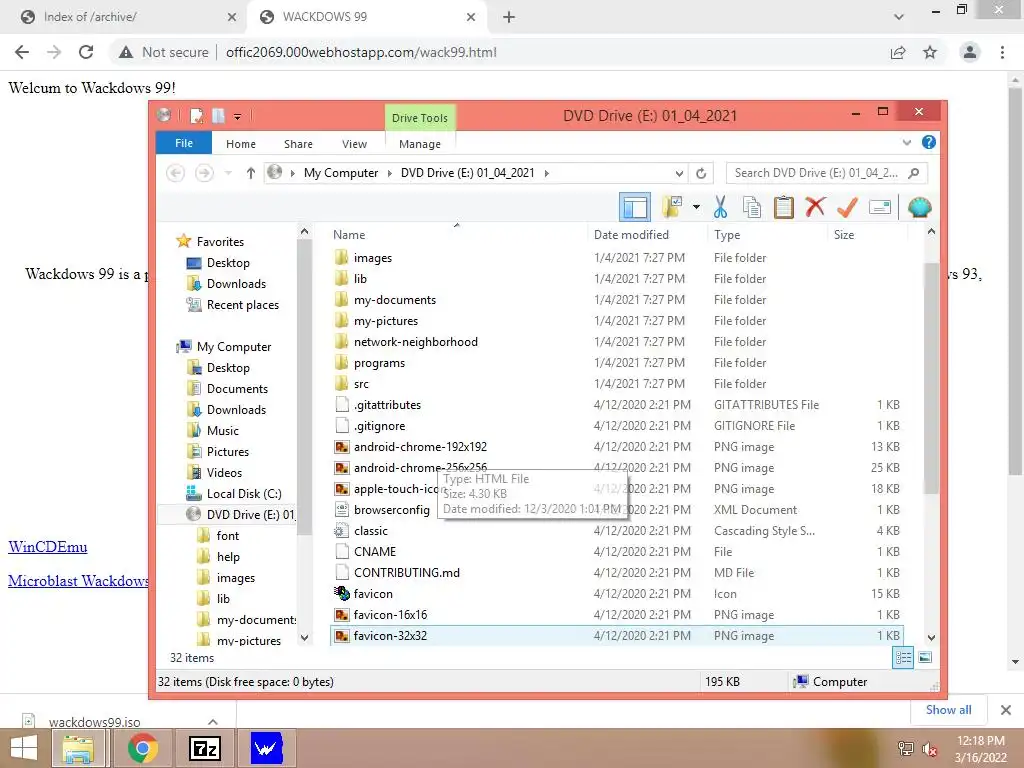Select the .gitattributes file
Viewport: 1024px width, 768px height.
[387, 405]
